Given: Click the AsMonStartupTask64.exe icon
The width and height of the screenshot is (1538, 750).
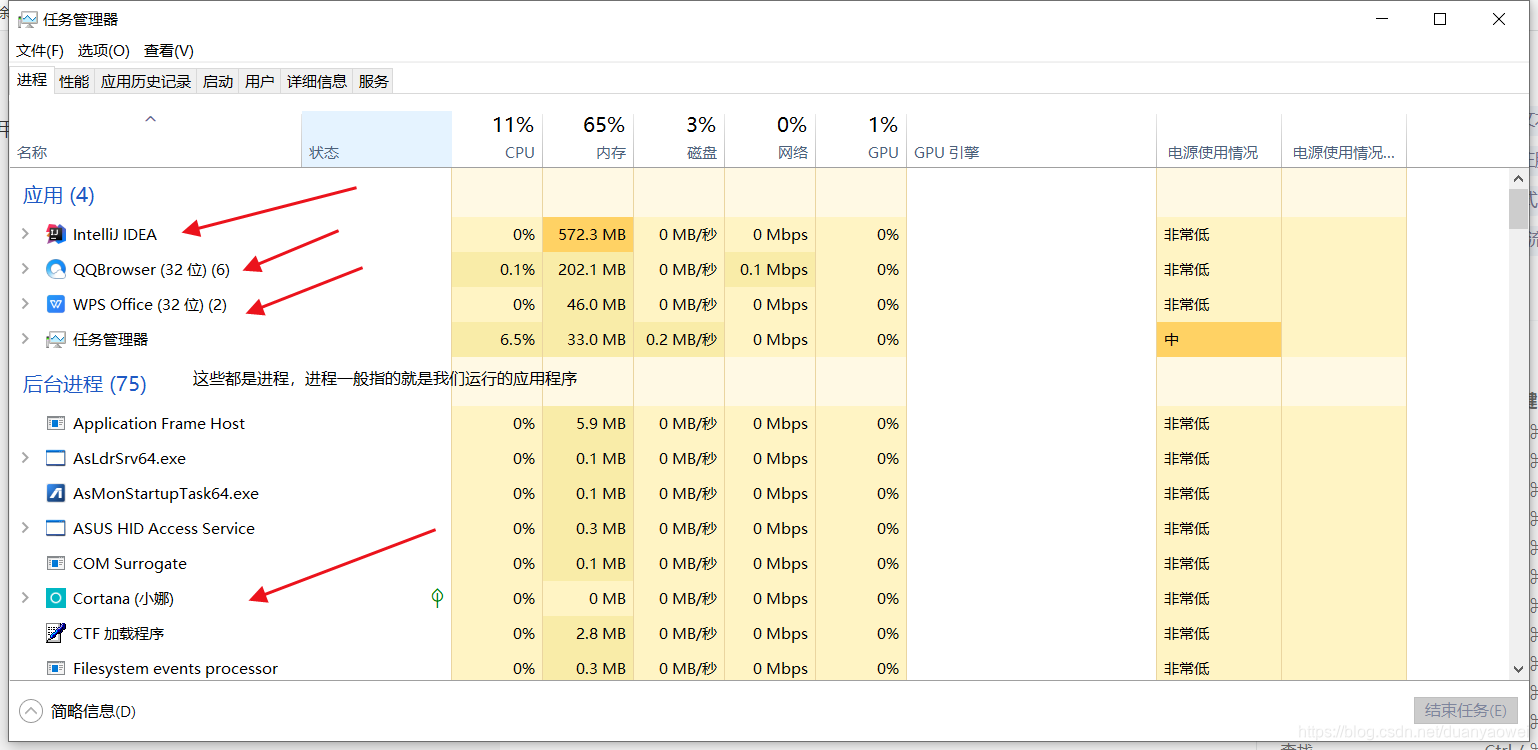Looking at the screenshot, I should 56,494.
